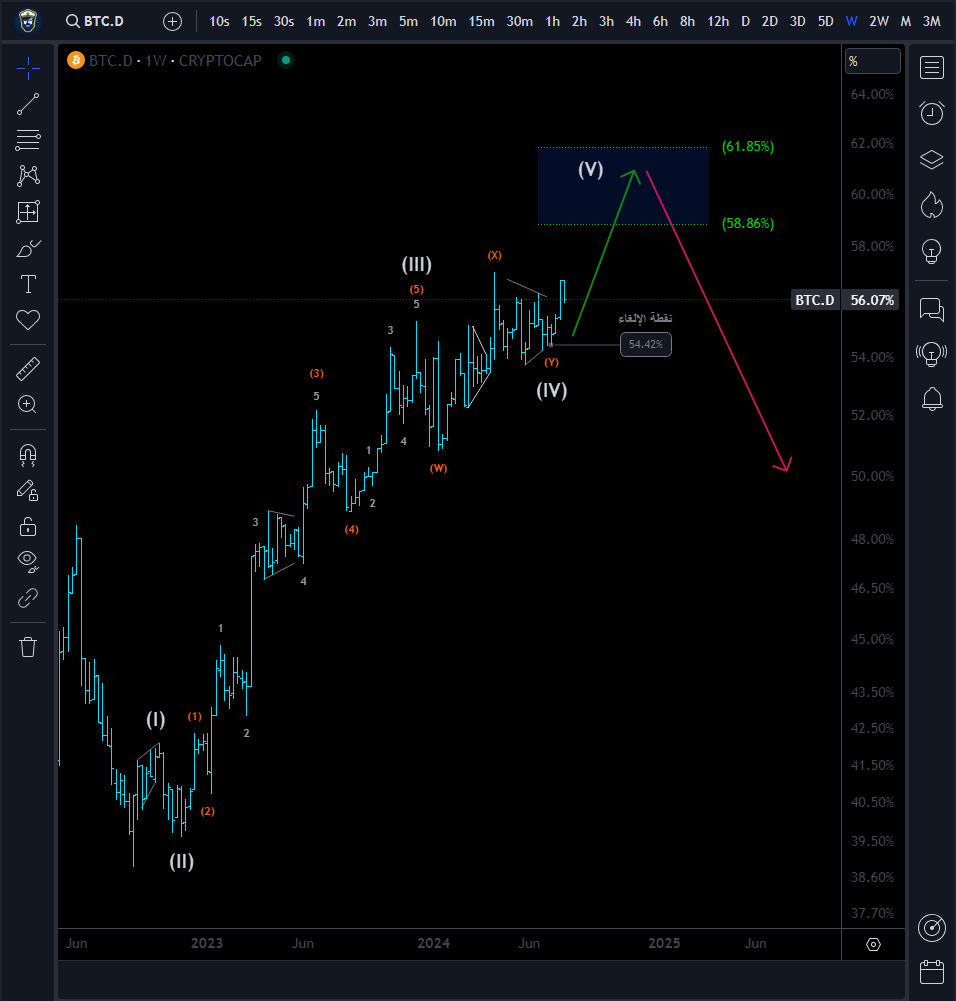Click the Bitcoin symbol logo in legend
The image size is (956, 1001).
(x=76, y=61)
